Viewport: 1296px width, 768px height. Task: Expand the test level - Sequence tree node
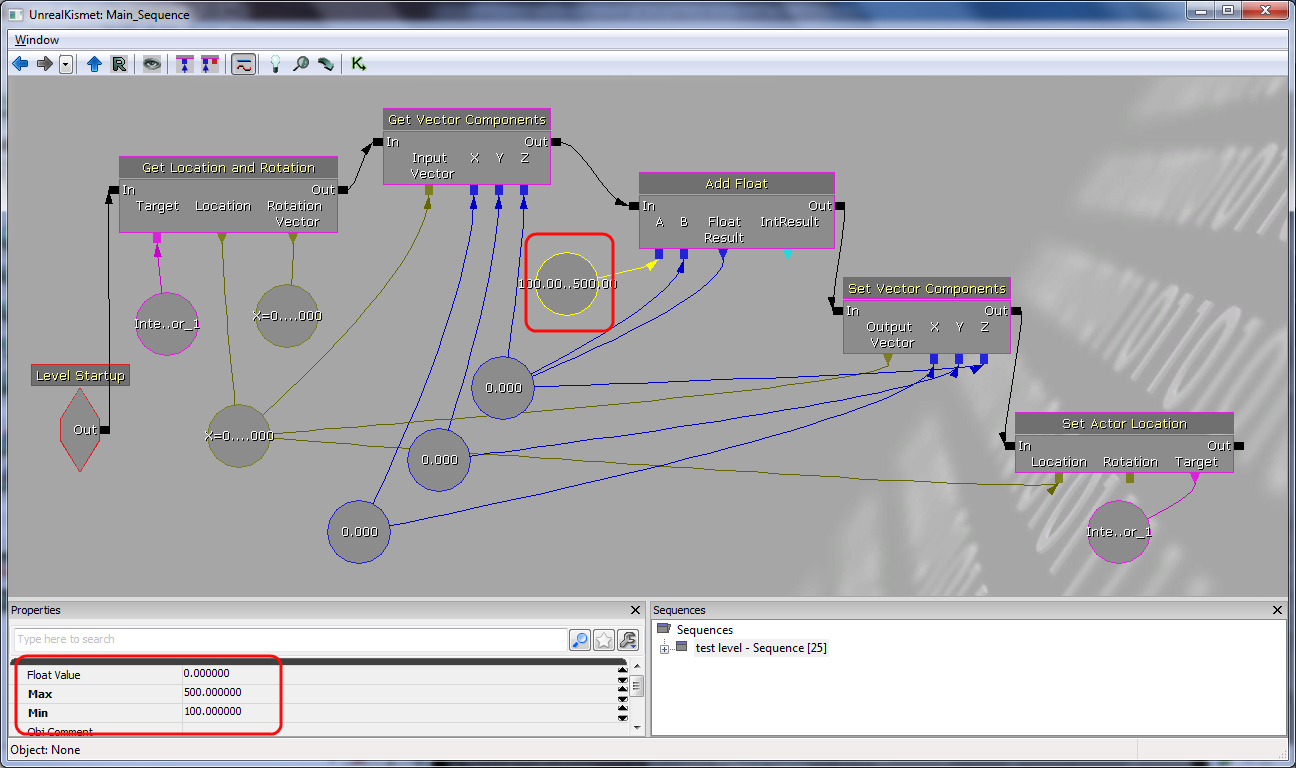click(x=664, y=649)
